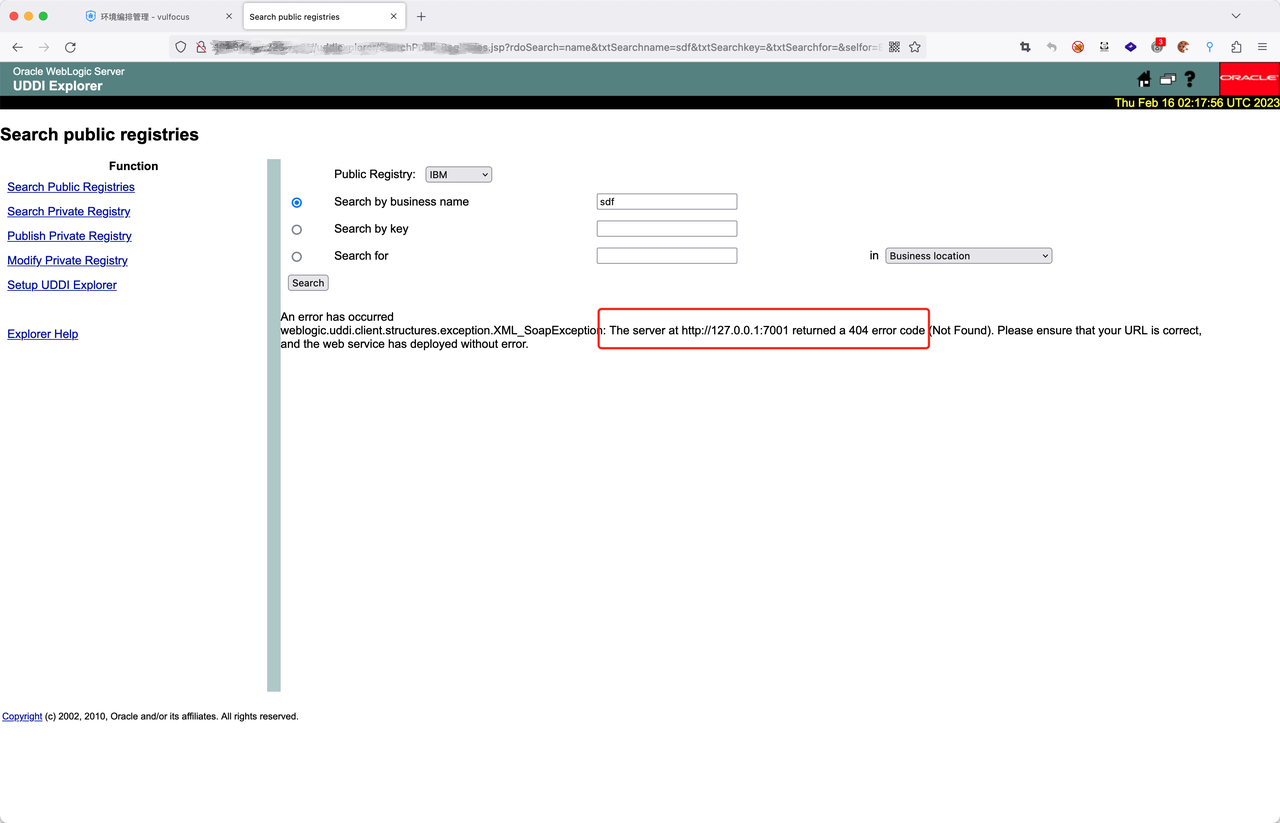Open a new browser tab
Viewport: 1280px width, 823px height.
421,17
